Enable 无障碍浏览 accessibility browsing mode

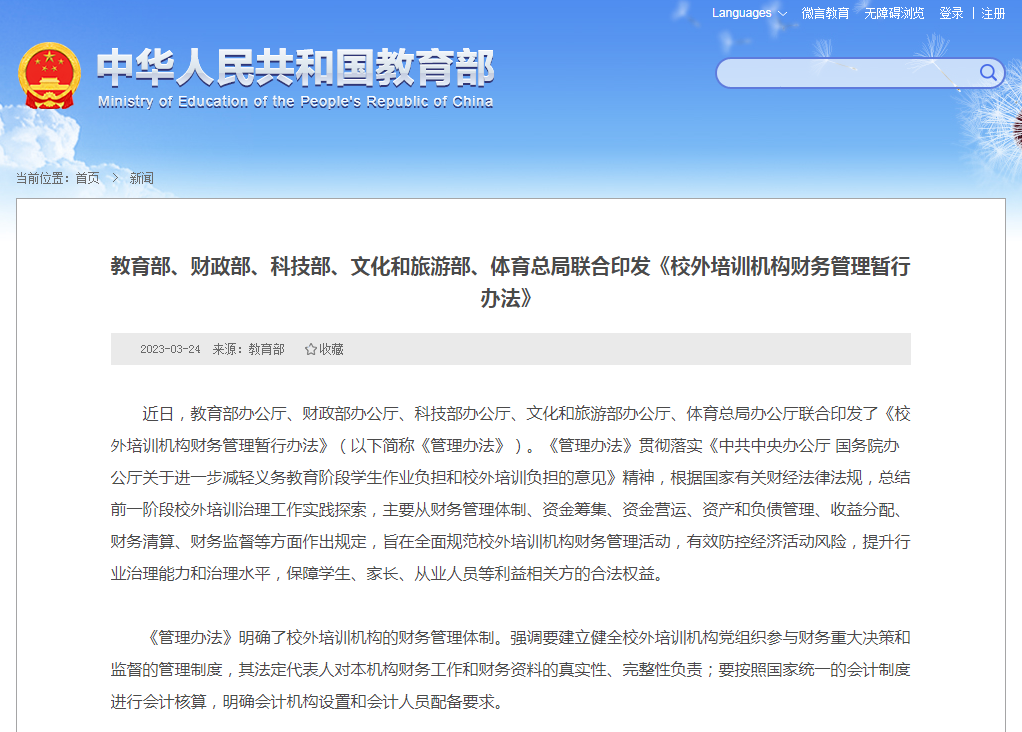(894, 13)
